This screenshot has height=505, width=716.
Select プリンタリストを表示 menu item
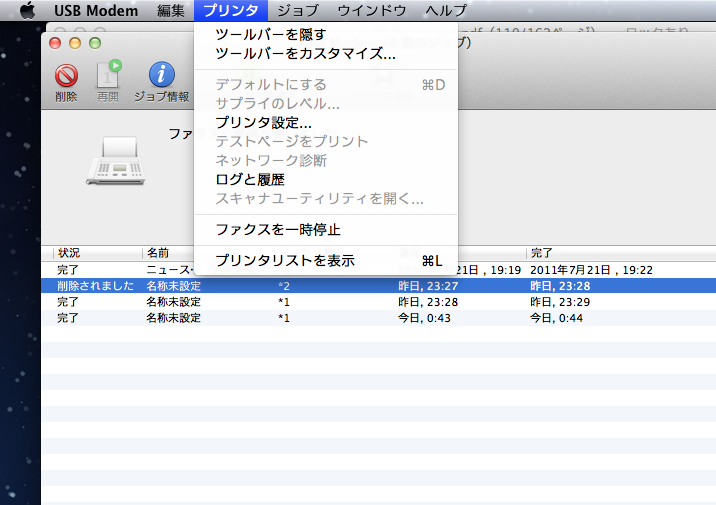(284, 261)
